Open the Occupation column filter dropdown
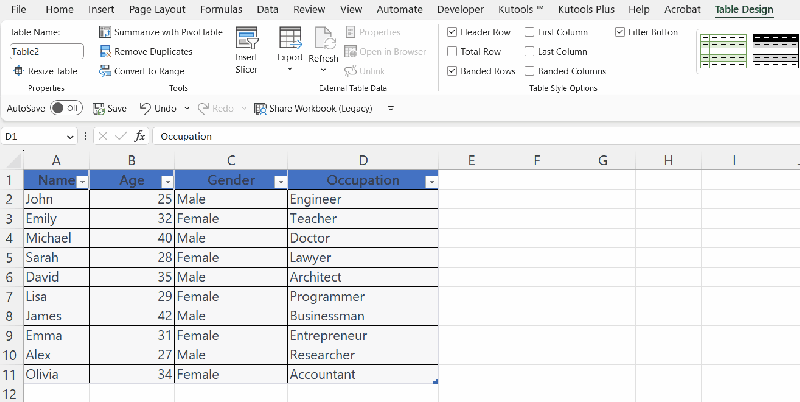The image size is (800, 402). coord(432,182)
